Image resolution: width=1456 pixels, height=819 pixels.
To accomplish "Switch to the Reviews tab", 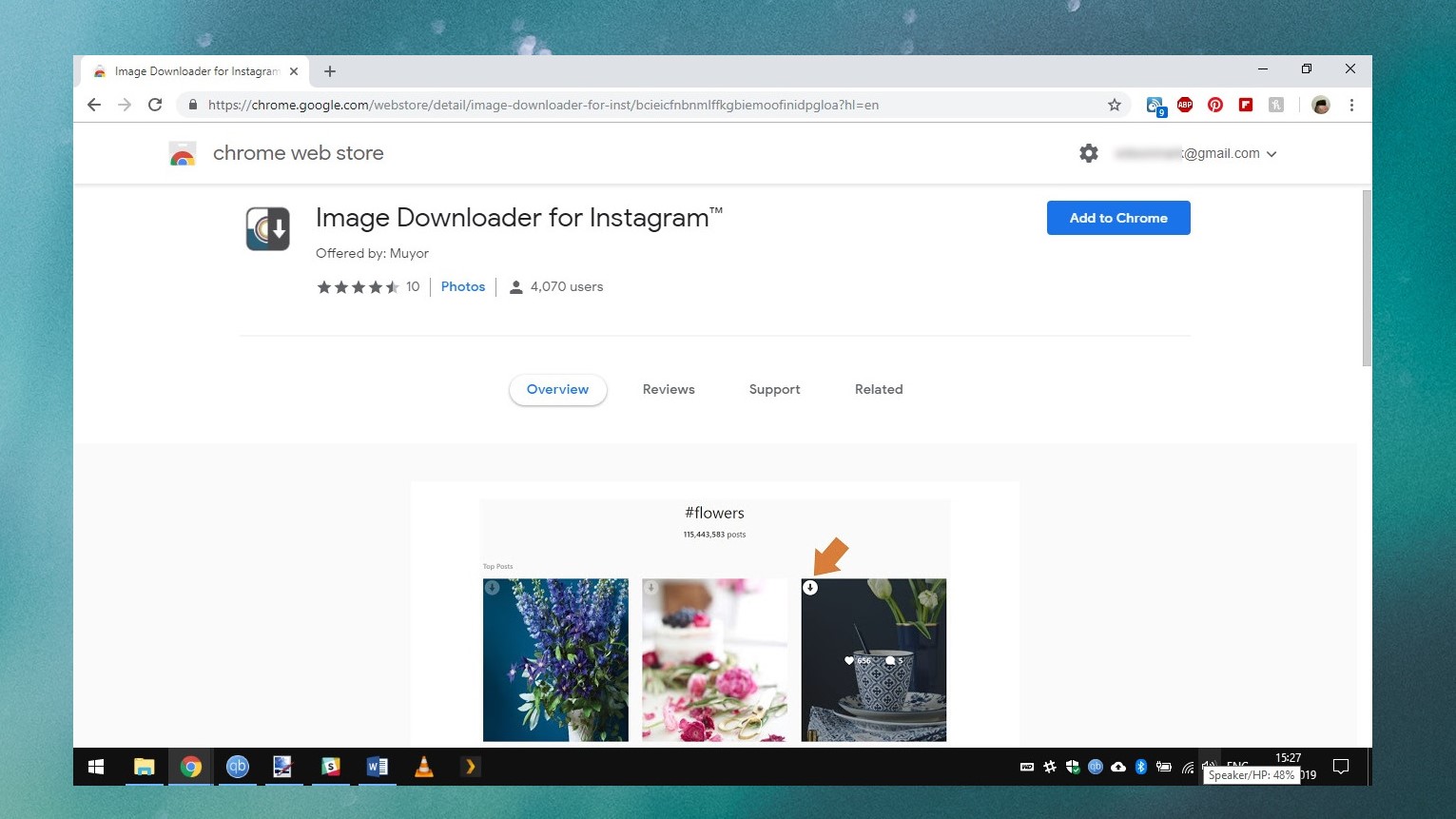I will click(x=668, y=389).
